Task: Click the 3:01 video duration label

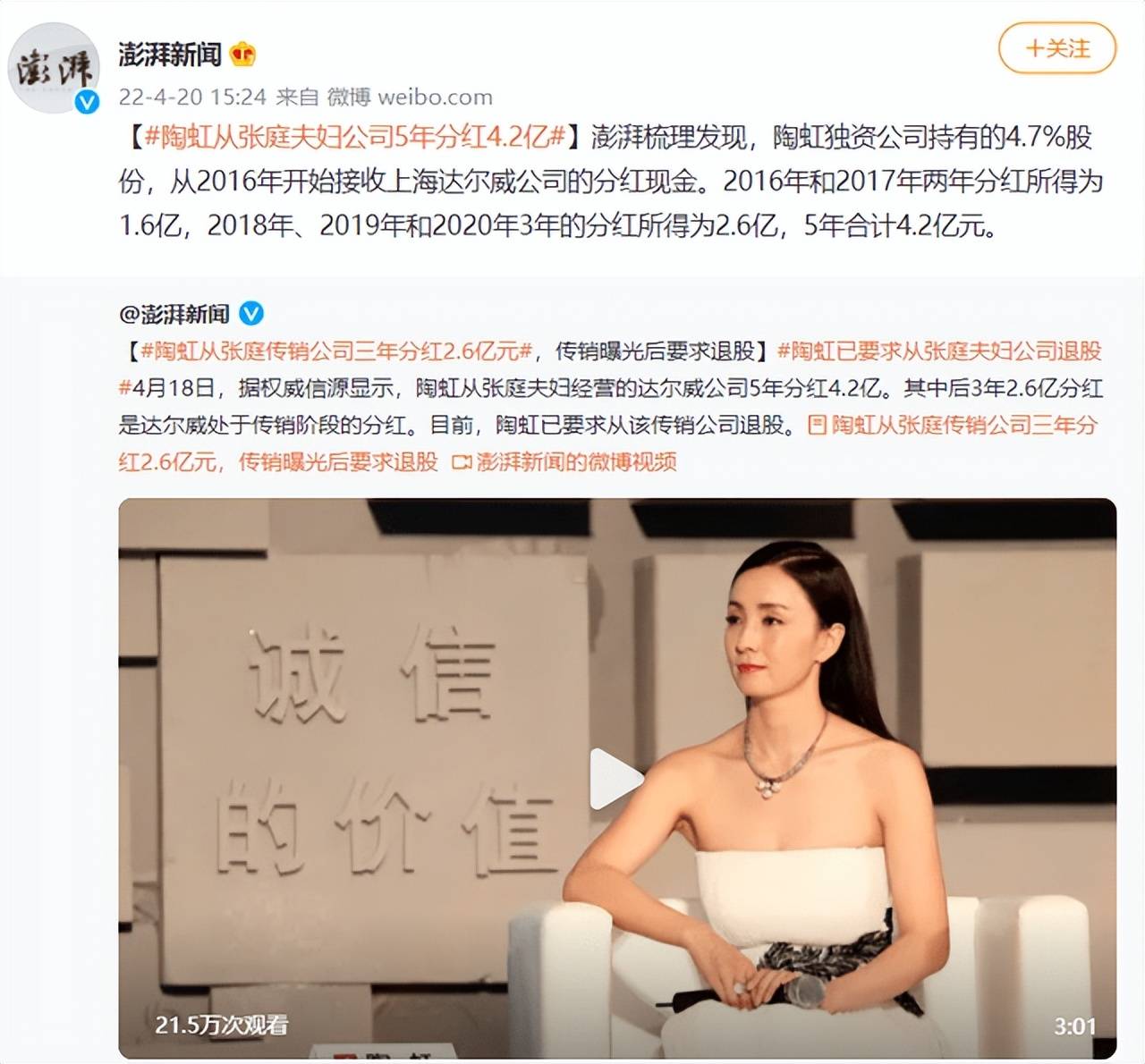Action: [x=1074, y=1026]
